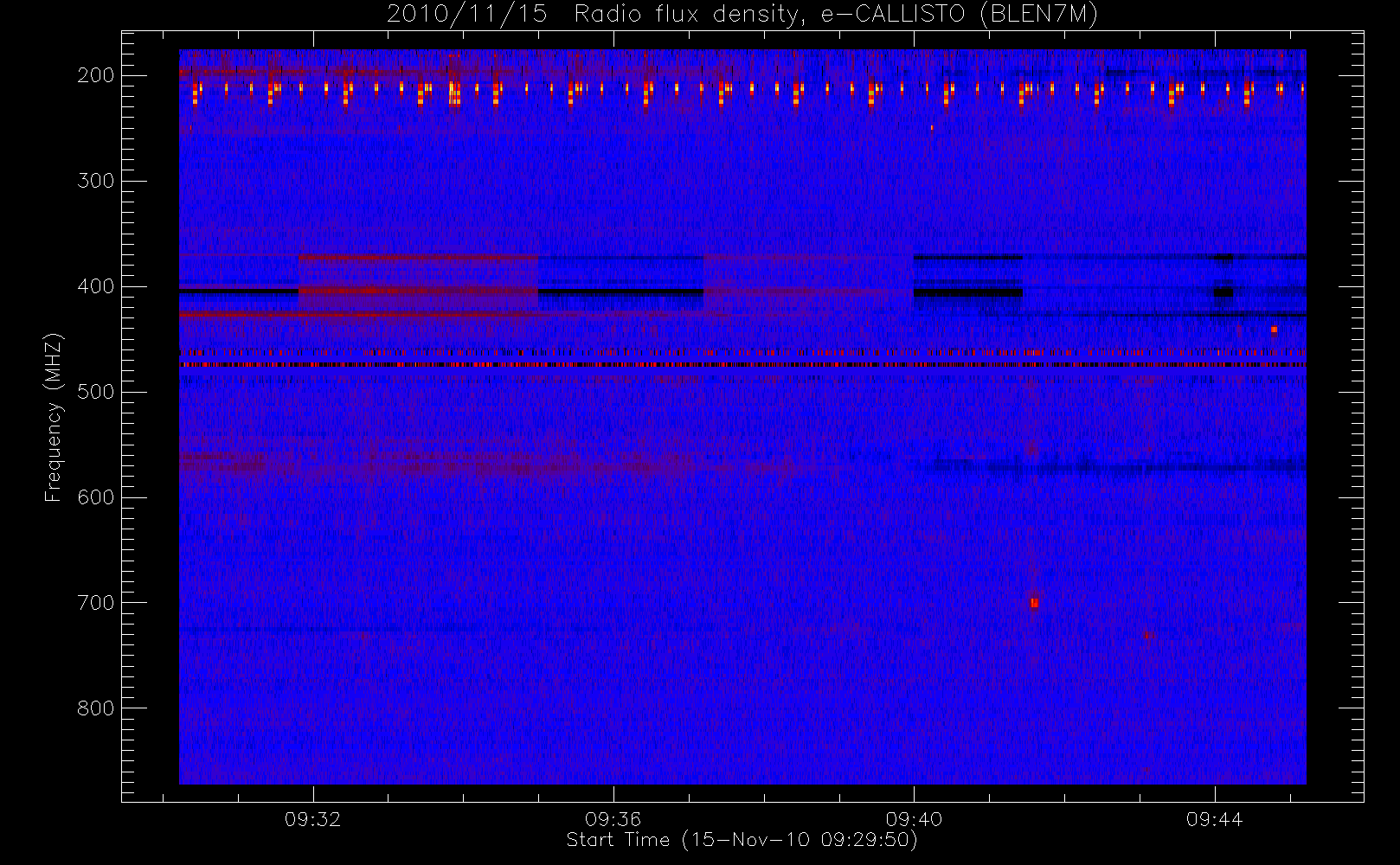Click the 'Frequency (MHZ)' axis label
The image size is (1400, 865).
coord(53,417)
